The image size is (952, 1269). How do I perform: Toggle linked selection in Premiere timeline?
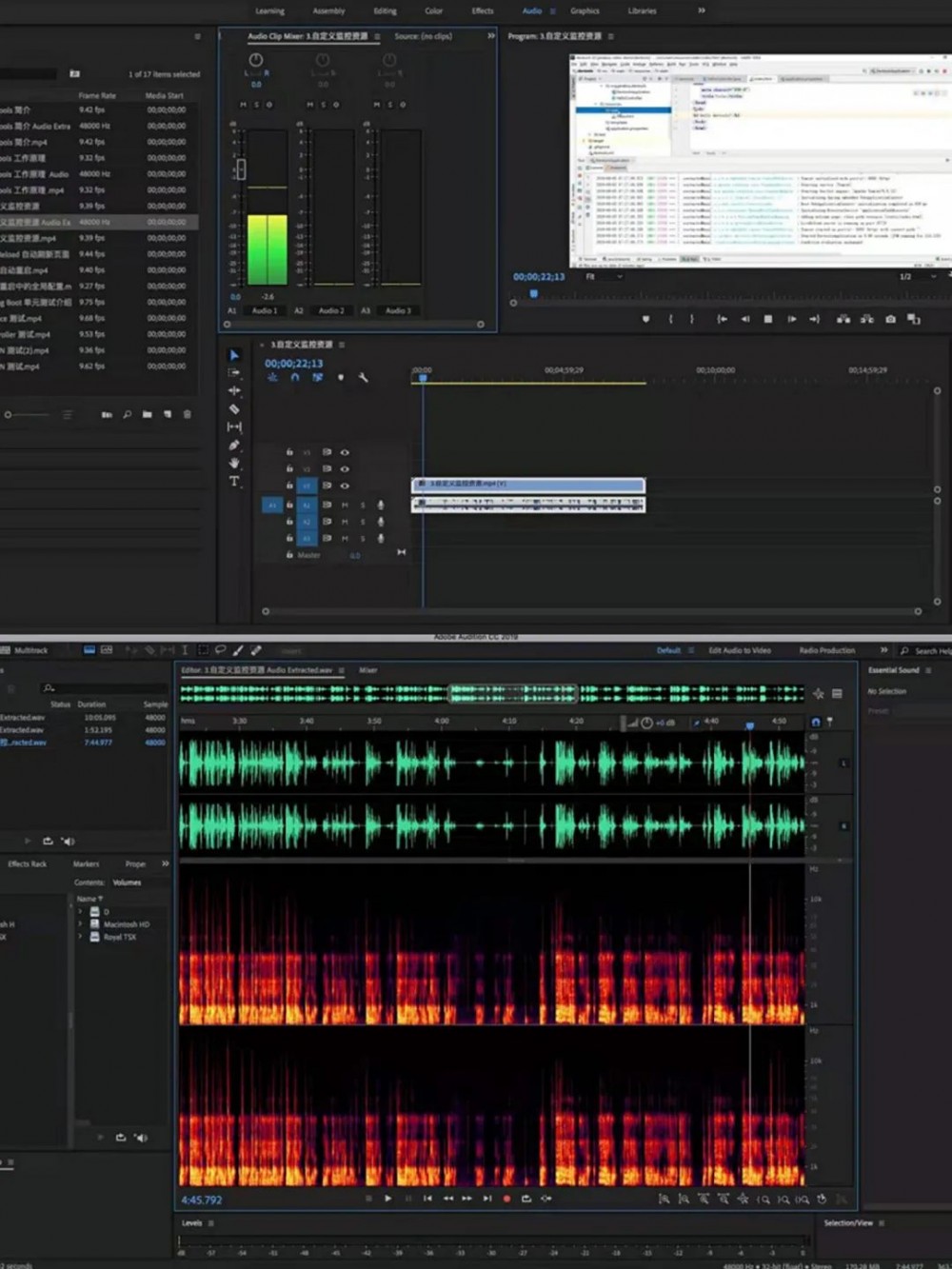[317, 378]
